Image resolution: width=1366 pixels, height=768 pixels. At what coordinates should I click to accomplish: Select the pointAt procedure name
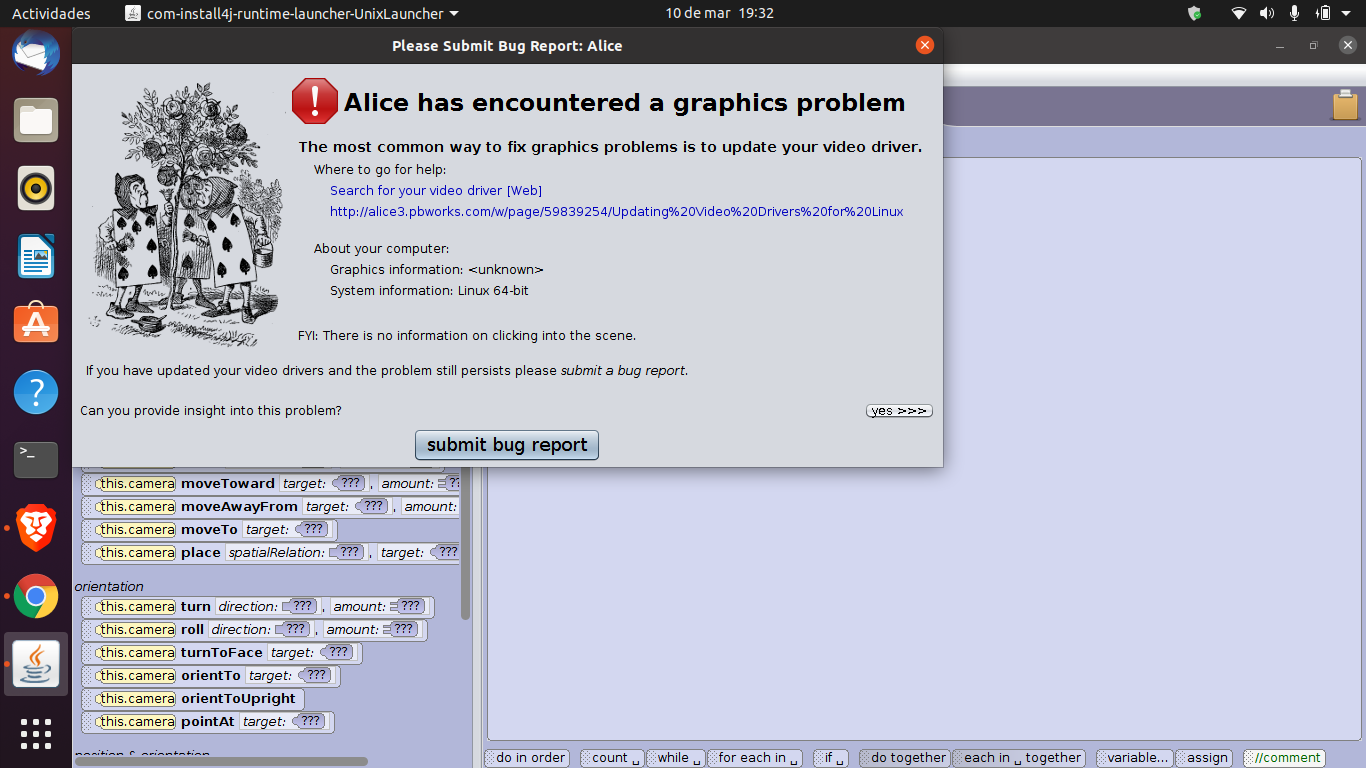pyautogui.click(x=208, y=721)
